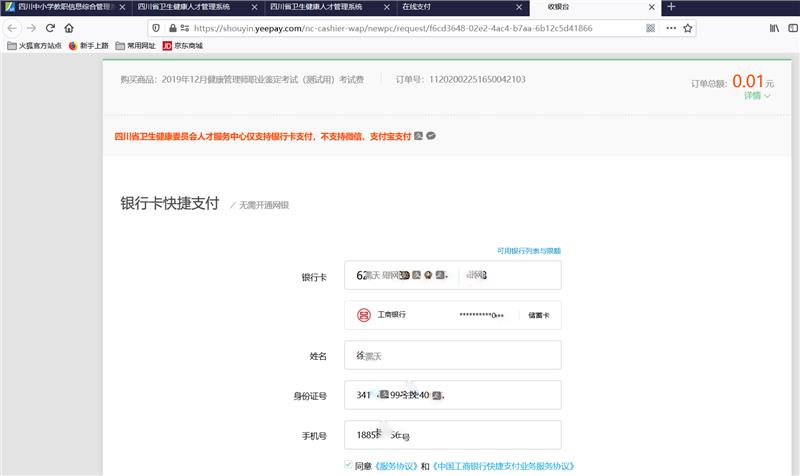Close the 在线支付 tab
The width and height of the screenshot is (800, 476).
[519, 7]
